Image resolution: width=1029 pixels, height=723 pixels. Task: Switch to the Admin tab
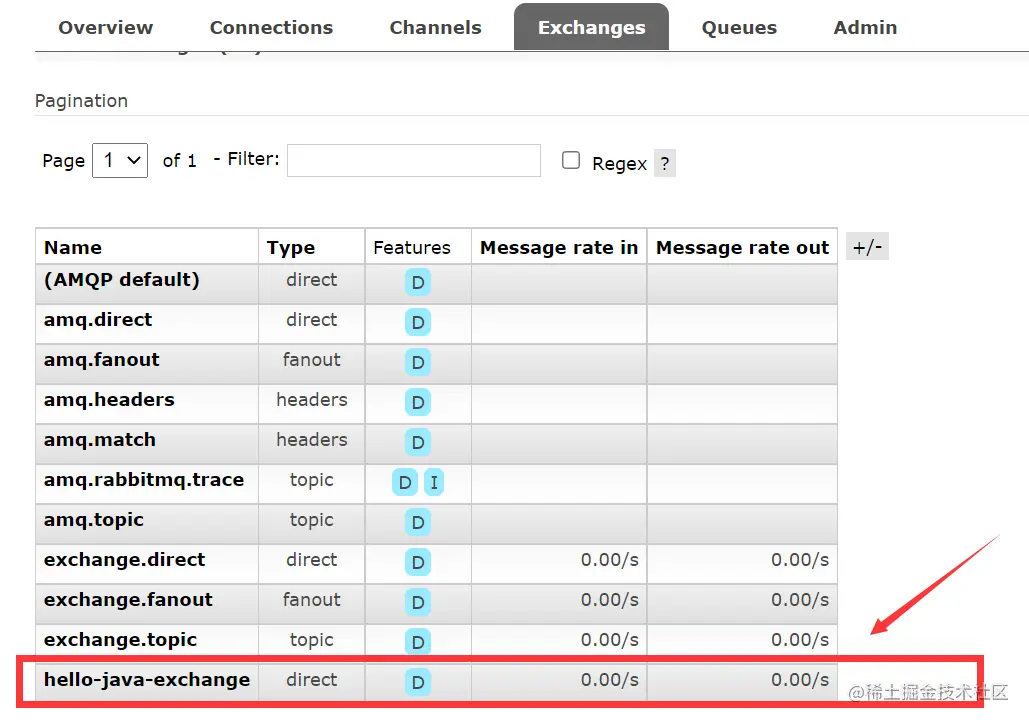coord(865,28)
